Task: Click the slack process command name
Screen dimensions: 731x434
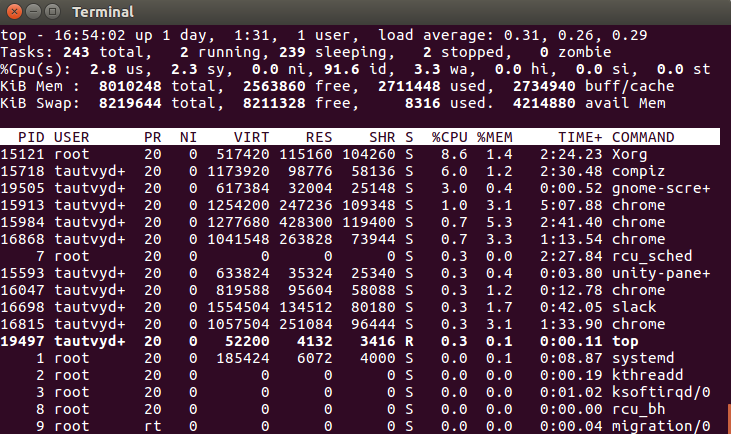Action: tap(632, 307)
